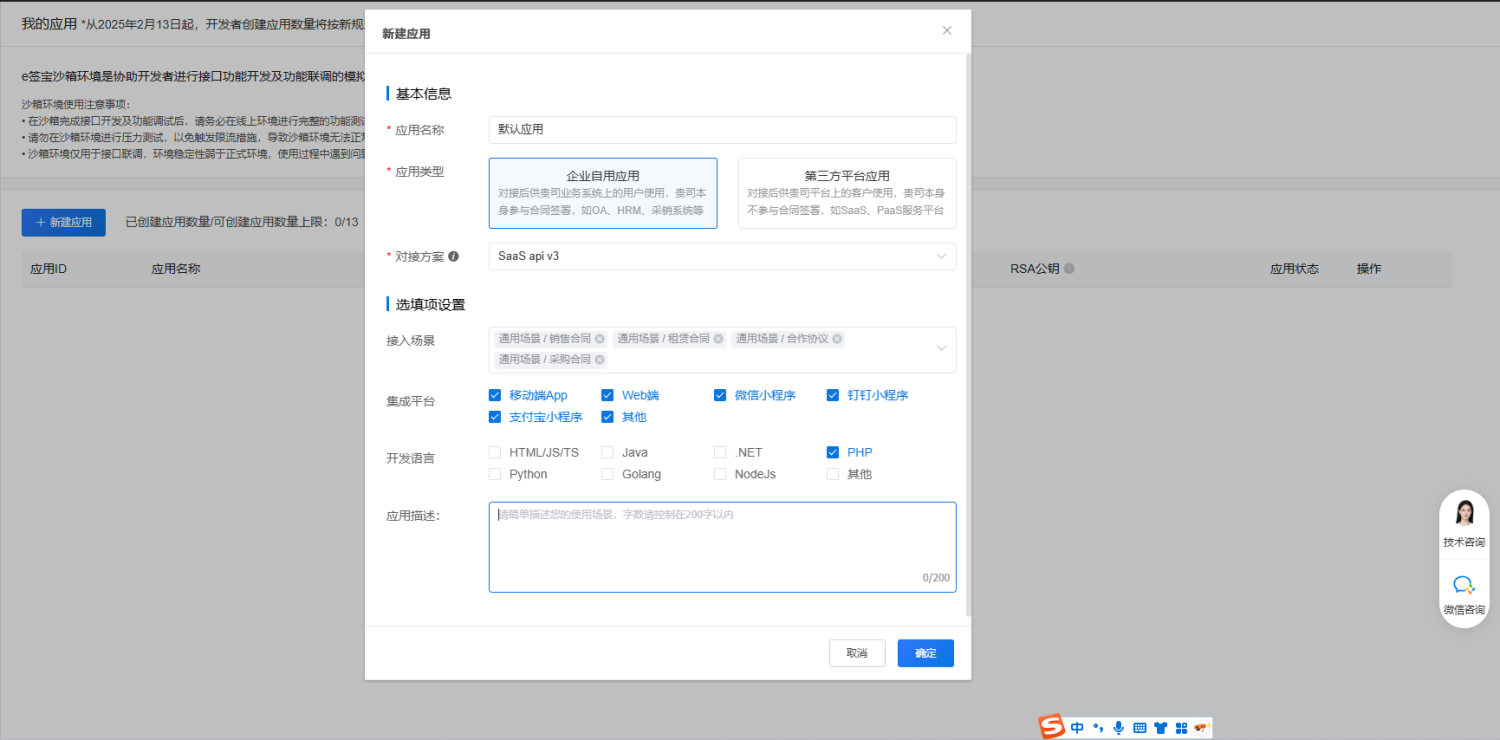Expand the 对接方案 SaaS api v3 dropdown
This screenshot has height=740, width=1500.
pyautogui.click(x=940, y=257)
